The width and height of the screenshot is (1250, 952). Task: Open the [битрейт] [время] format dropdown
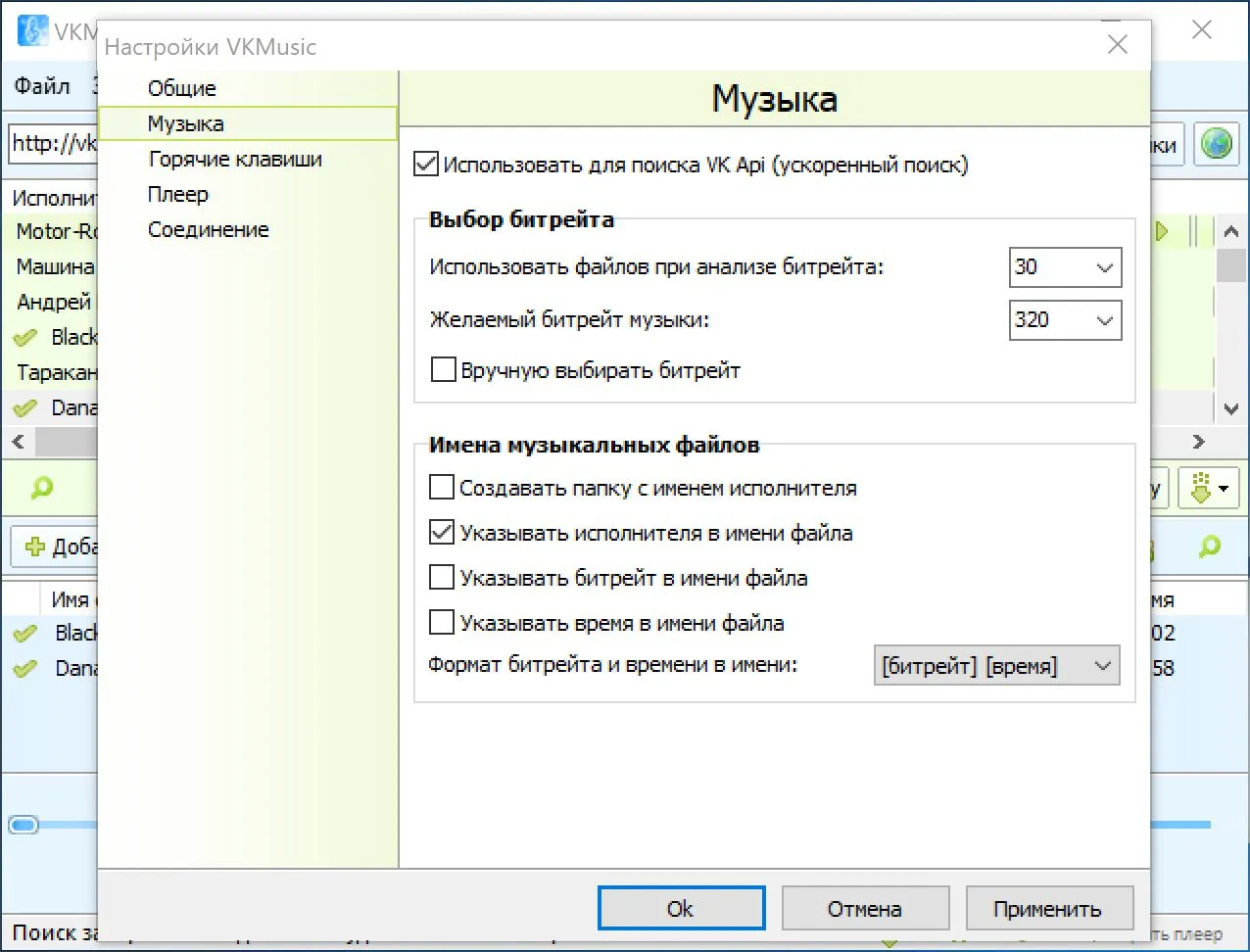click(996, 666)
